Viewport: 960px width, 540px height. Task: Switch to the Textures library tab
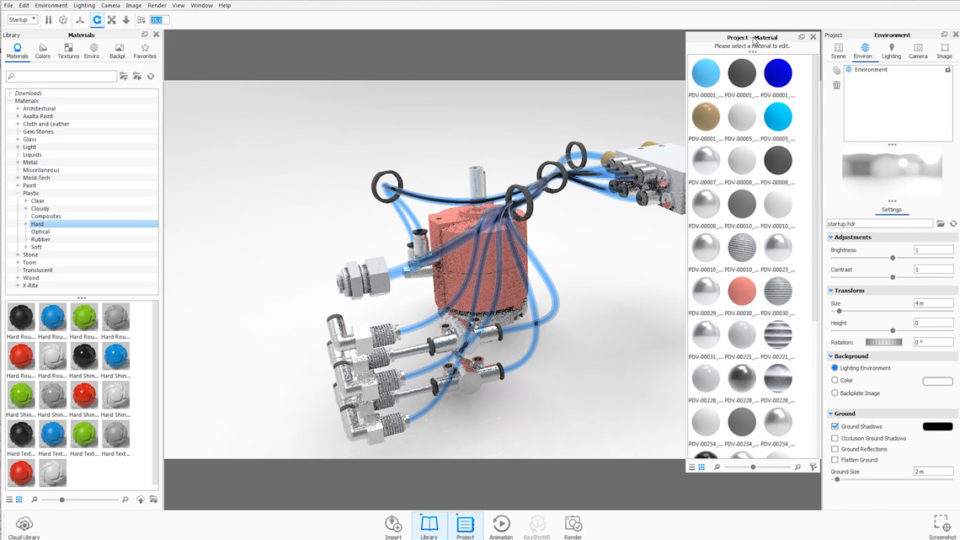(x=68, y=50)
